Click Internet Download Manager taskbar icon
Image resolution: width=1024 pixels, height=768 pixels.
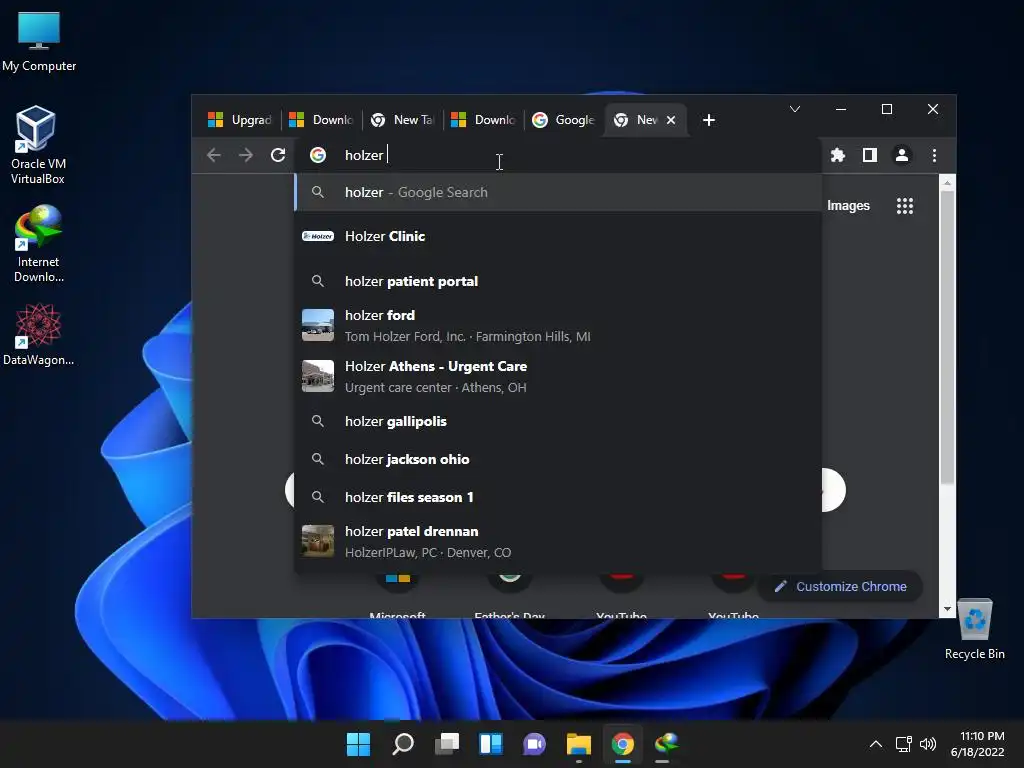tap(666, 744)
